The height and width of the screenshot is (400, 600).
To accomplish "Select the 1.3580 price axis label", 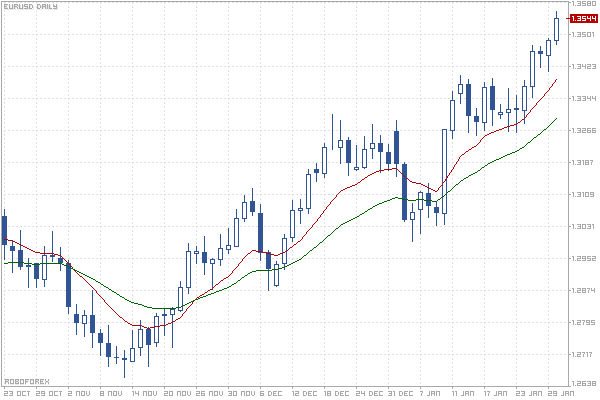I will point(584,4).
